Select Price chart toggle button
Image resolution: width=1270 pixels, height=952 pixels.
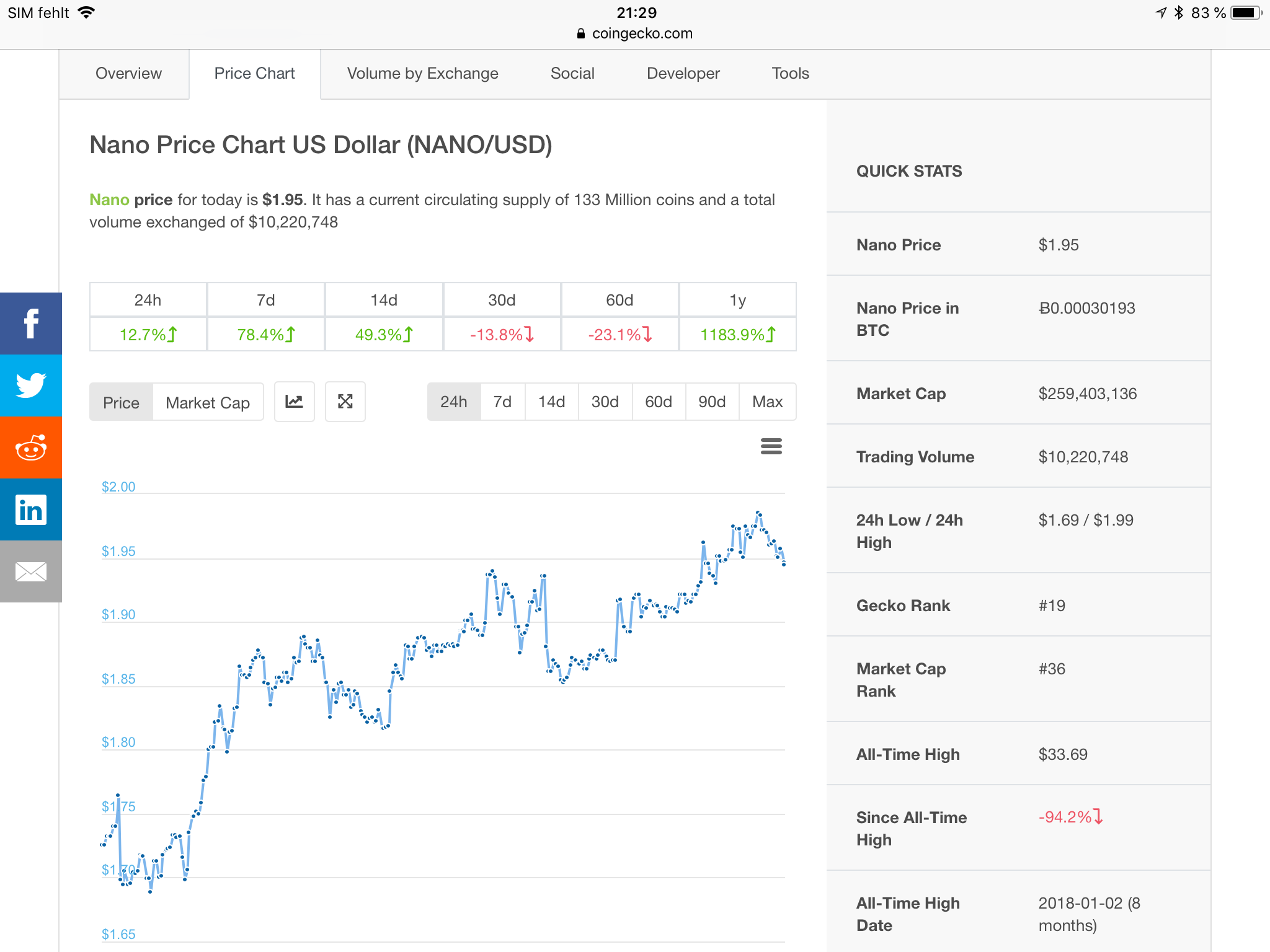(x=121, y=403)
